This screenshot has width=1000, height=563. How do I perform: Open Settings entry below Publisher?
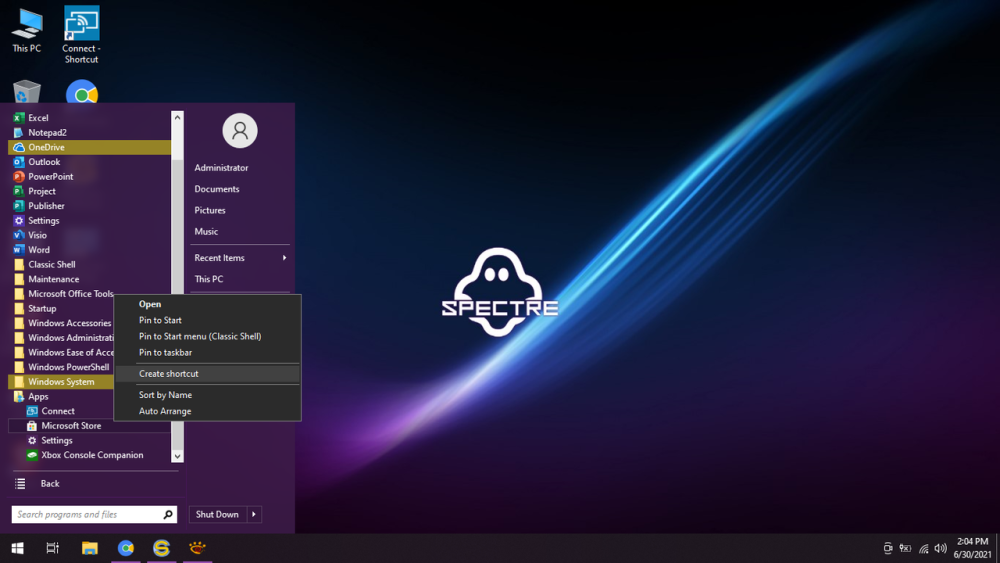[89, 221]
